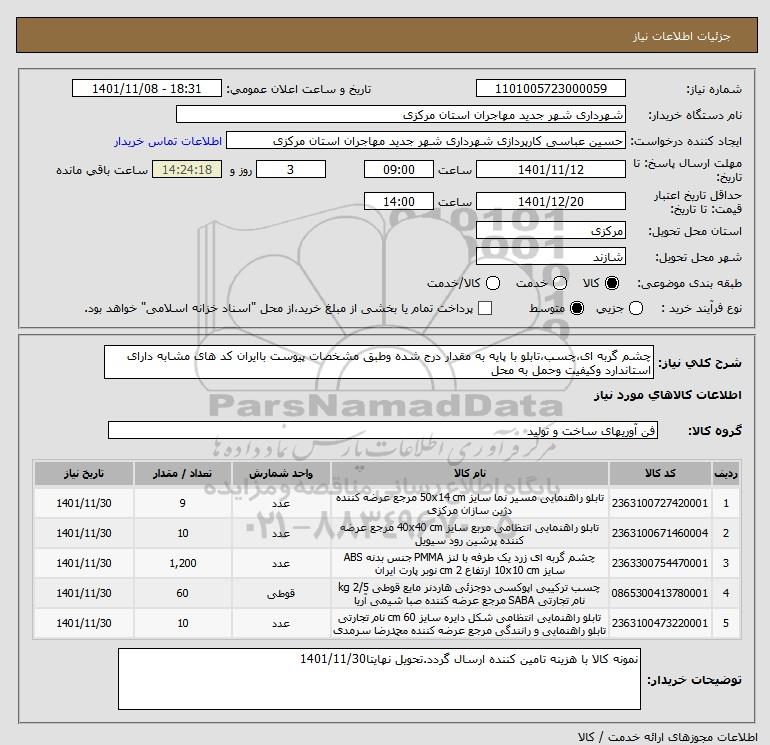
Task: Click the واحد شمارش column header
Action: coord(281,473)
